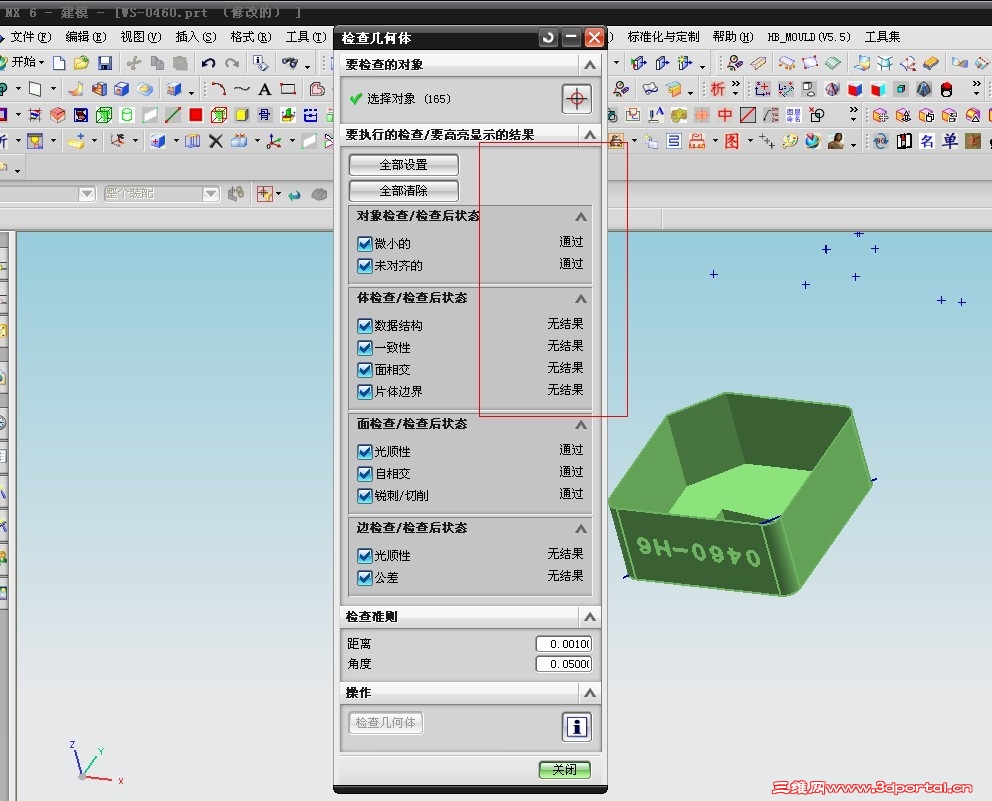Collapse the 体检查/检查后状态 group
Screen dimensions: 992x801
(581, 299)
